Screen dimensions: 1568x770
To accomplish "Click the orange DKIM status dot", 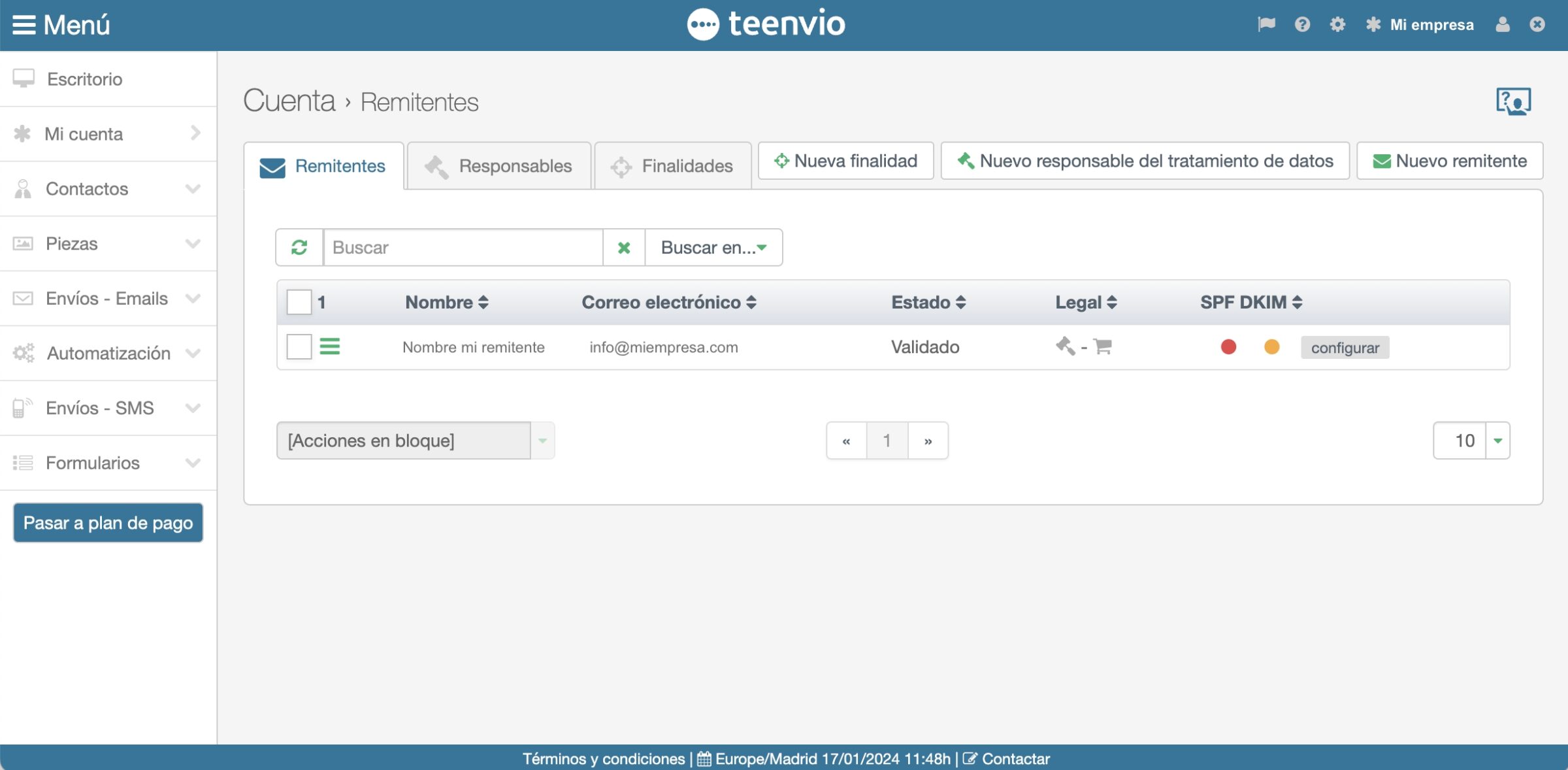I will coord(1271,346).
